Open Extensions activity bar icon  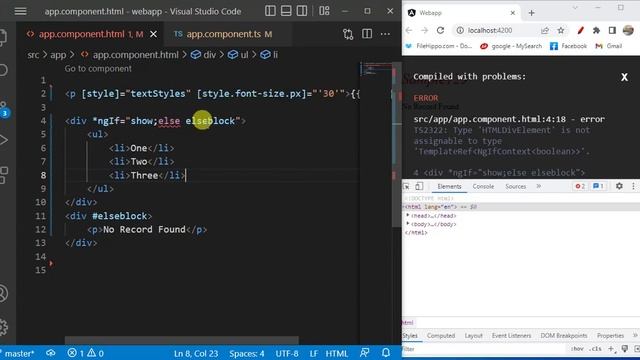[4, 175]
